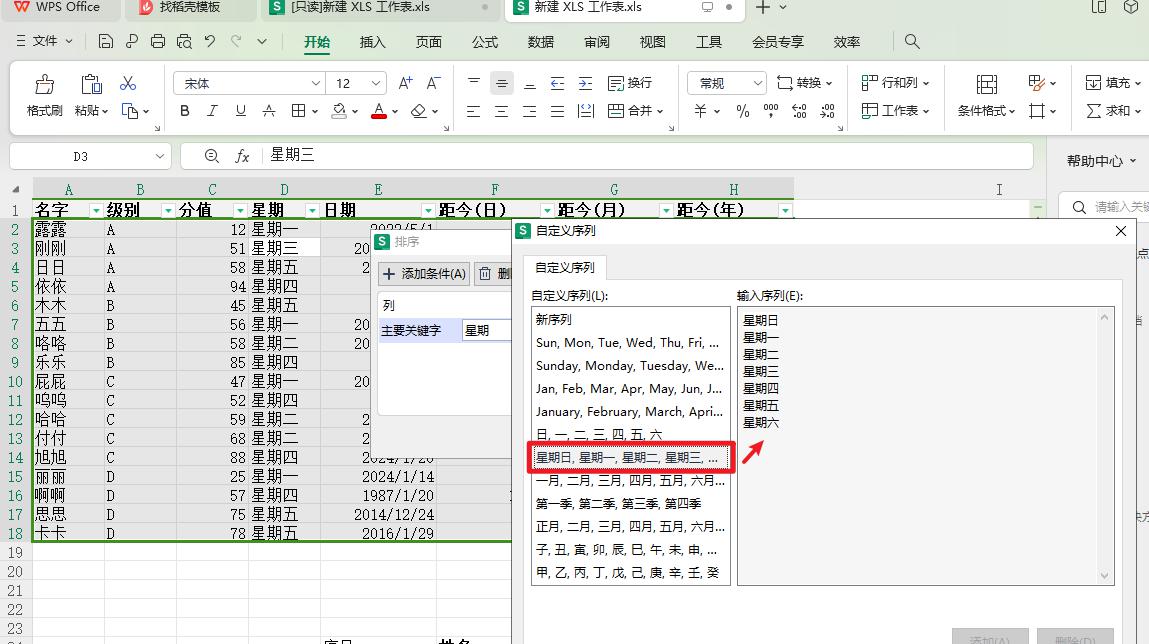Click the Clear eraser icon

point(418,111)
